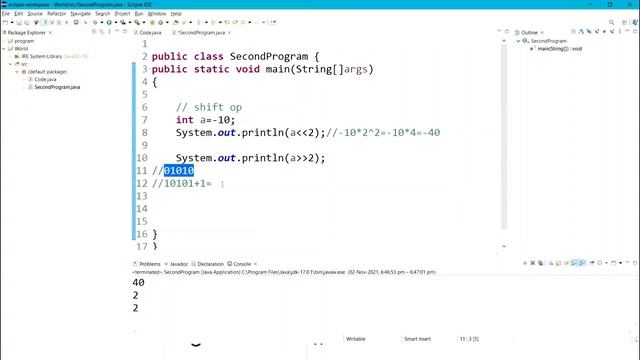Click the Debug bug icon in toolbar

tap(95, 22)
